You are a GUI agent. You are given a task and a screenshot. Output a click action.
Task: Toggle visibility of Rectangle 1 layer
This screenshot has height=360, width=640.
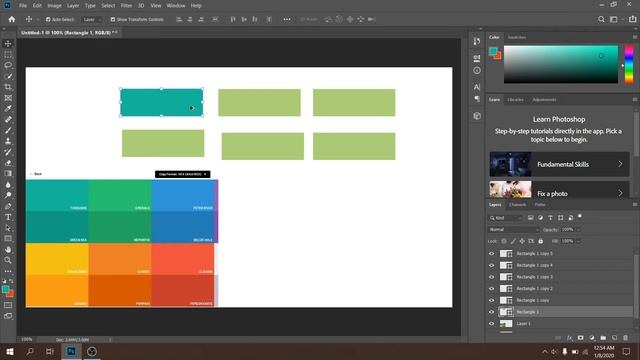[491, 312]
